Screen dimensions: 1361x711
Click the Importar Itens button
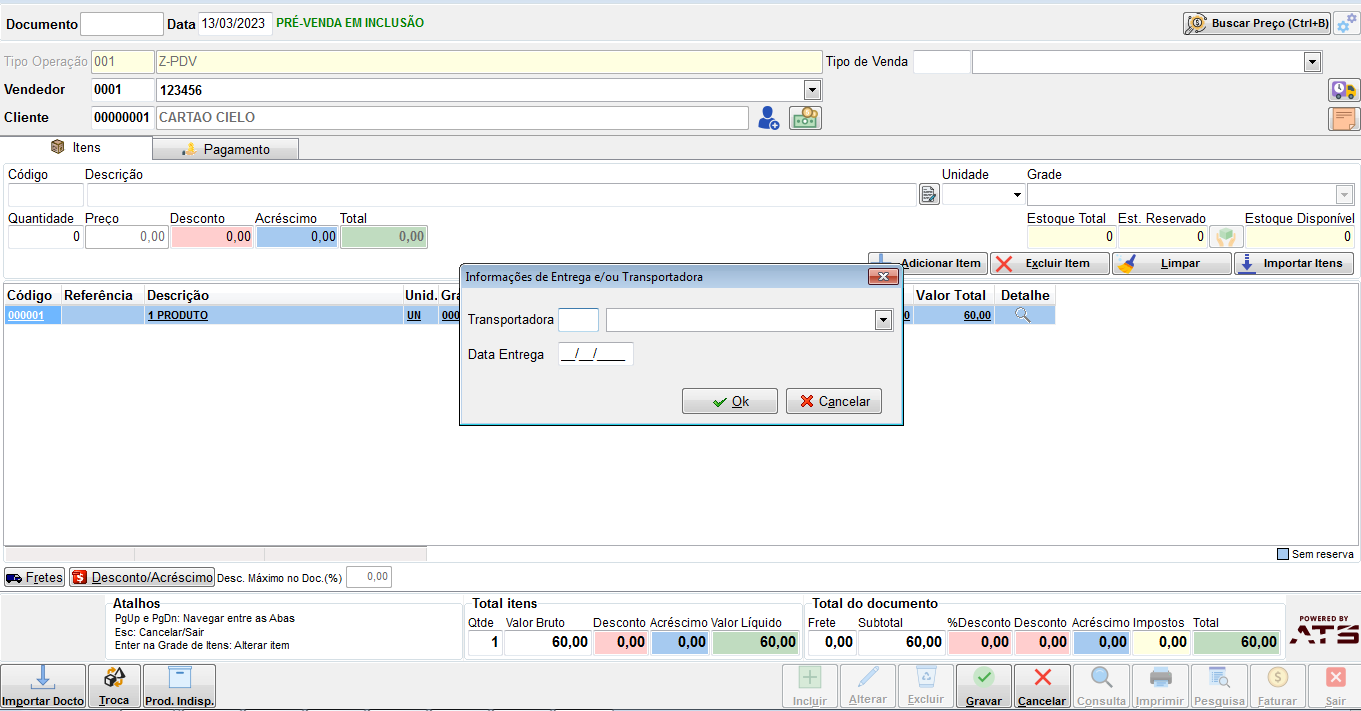click(x=1294, y=263)
